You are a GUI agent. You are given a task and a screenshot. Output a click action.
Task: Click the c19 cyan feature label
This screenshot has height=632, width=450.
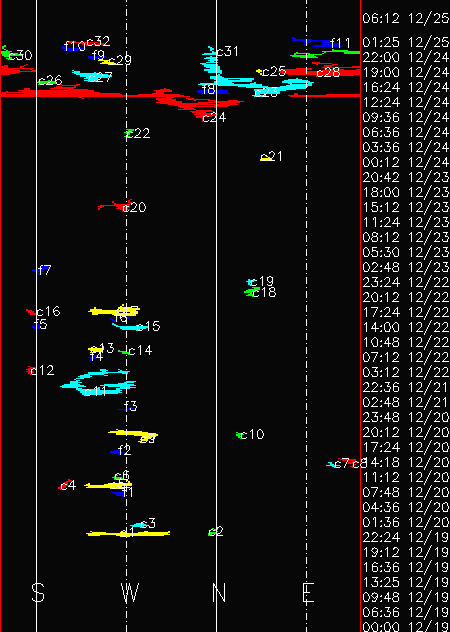(262, 281)
